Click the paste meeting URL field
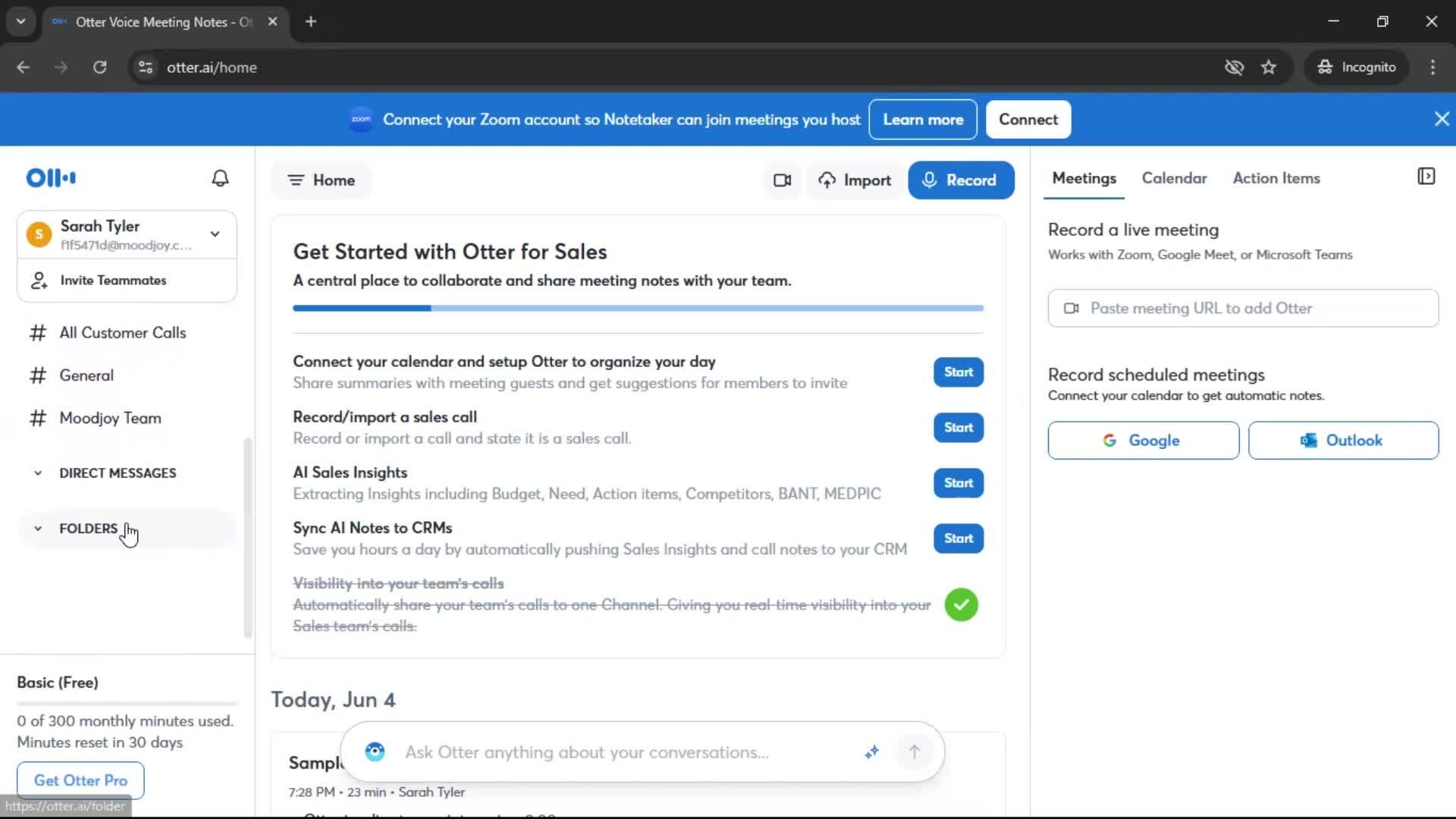This screenshot has width=1456, height=819. click(1243, 308)
